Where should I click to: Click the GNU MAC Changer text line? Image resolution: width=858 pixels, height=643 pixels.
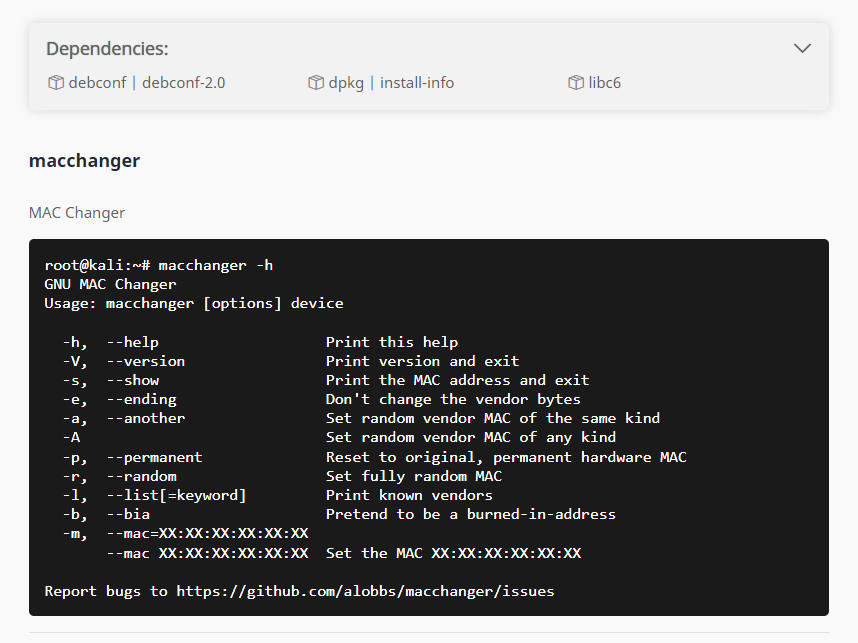click(109, 283)
